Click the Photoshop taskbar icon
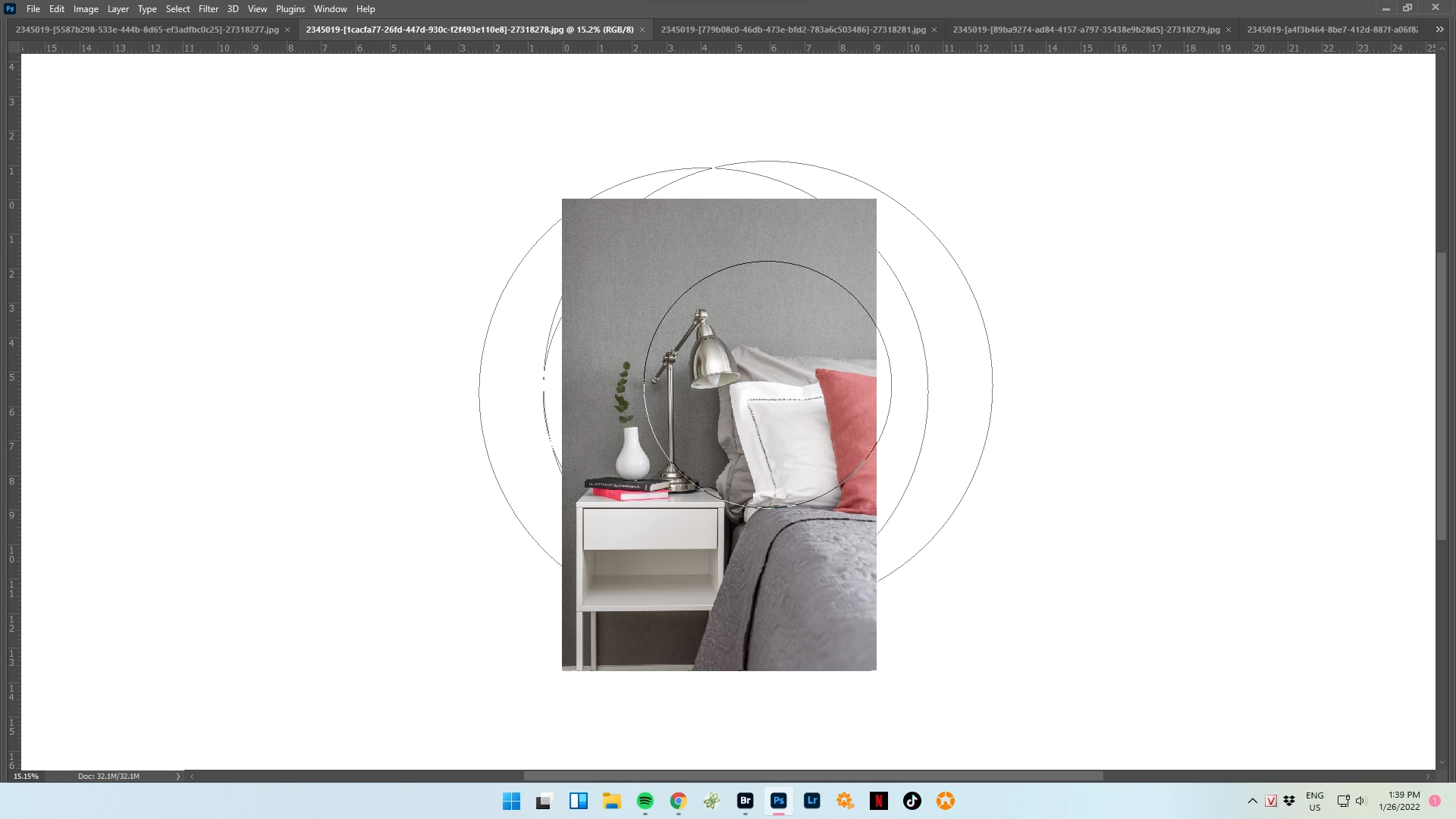Viewport: 1456px width, 819px height. (778, 801)
